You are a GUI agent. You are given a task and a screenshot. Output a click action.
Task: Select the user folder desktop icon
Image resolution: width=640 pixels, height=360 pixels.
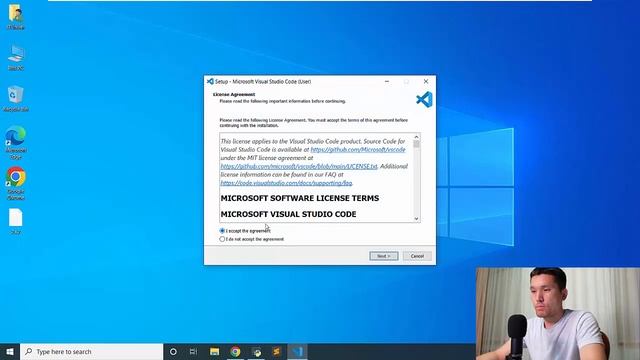click(16, 17)
